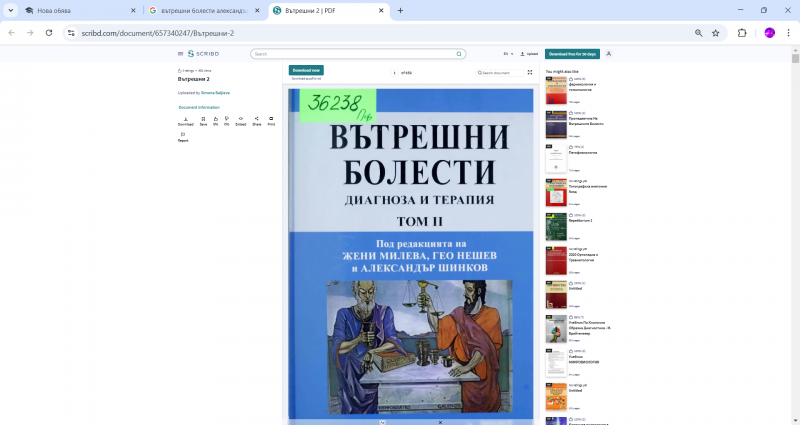Click the thumbs up rating icon
800x425 pixels.
click(215, 121)
